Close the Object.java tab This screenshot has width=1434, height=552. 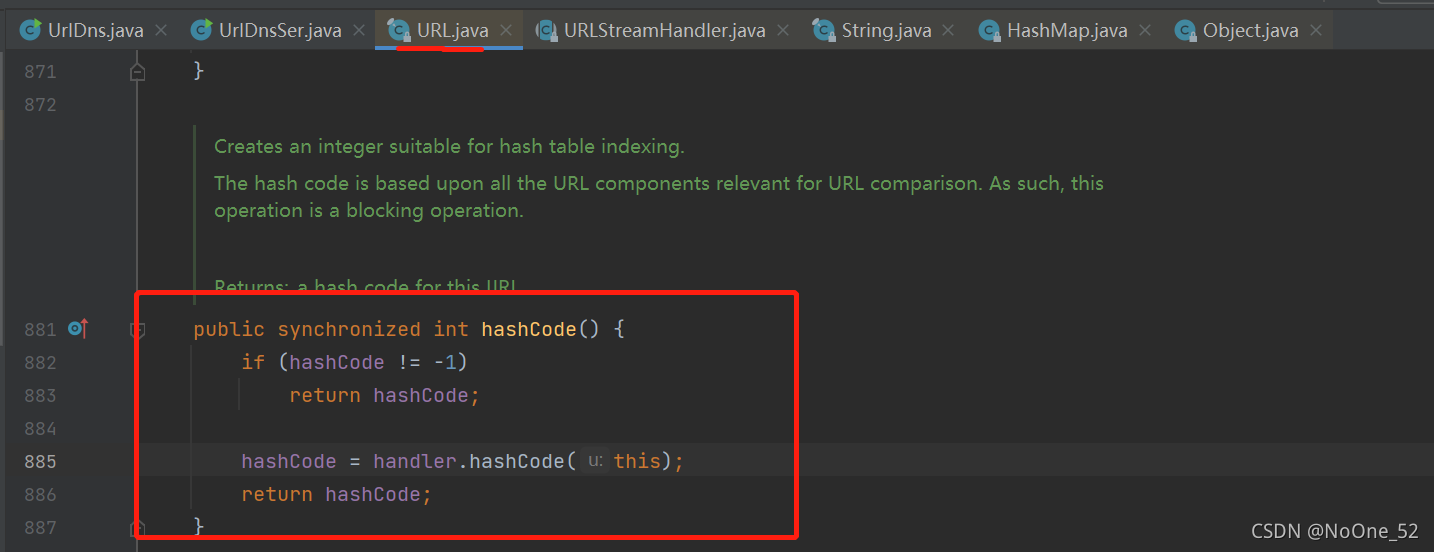1316,31
